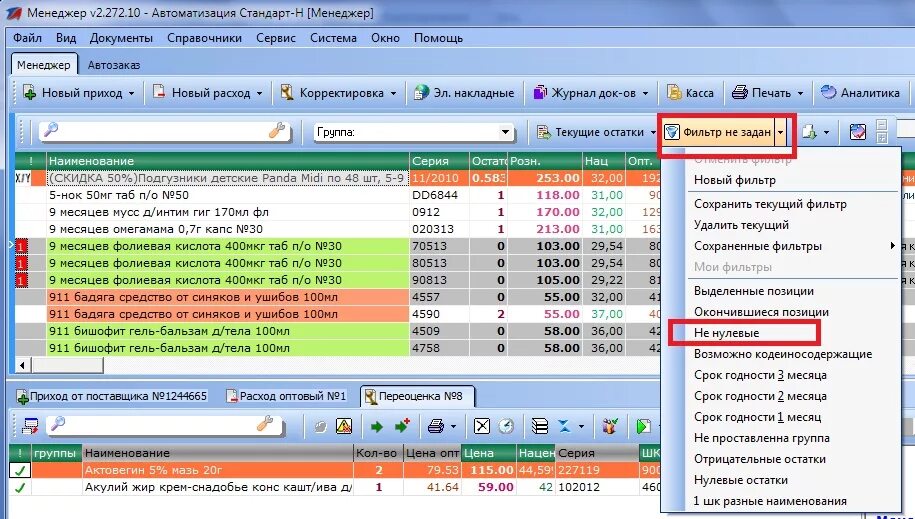
Task: Click the calendar check icon right of export
Action: pos(857,132)
